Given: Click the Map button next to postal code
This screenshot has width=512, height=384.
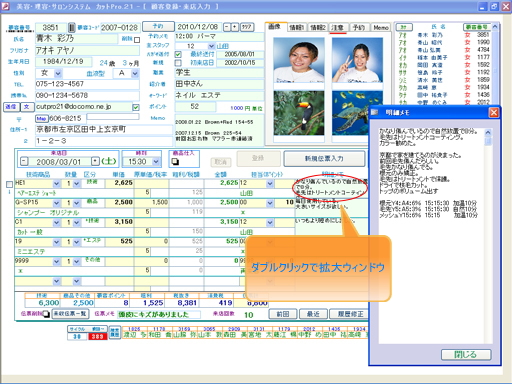Looking at the screenshot, I should pyautogui.click(x=42, y=118).
